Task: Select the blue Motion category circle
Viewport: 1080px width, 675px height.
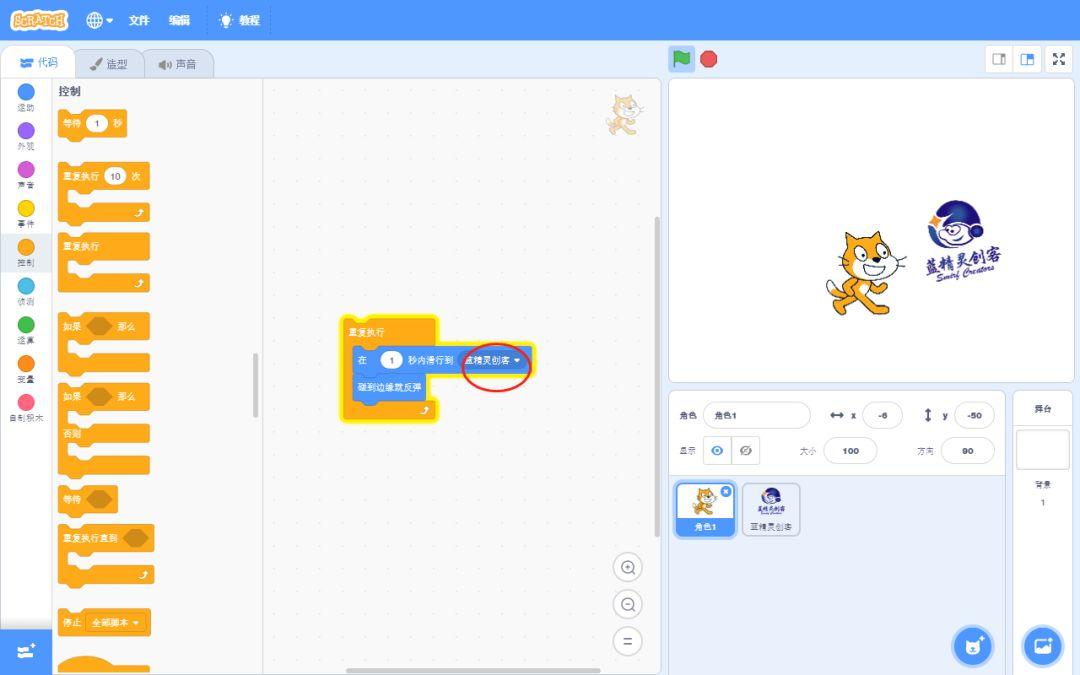Action: click(x=26, y=92)
